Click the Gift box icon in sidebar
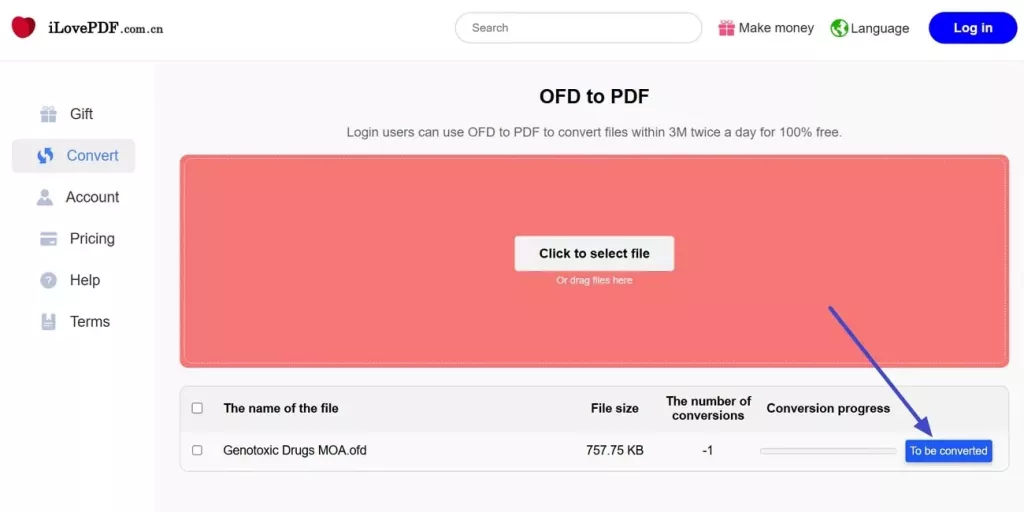1024x512 pixels. click(x=48, y=114)
